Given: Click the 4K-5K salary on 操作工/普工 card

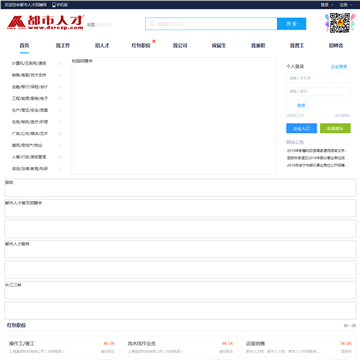Looking at the screenshot, I should click(x=109, y=344).
